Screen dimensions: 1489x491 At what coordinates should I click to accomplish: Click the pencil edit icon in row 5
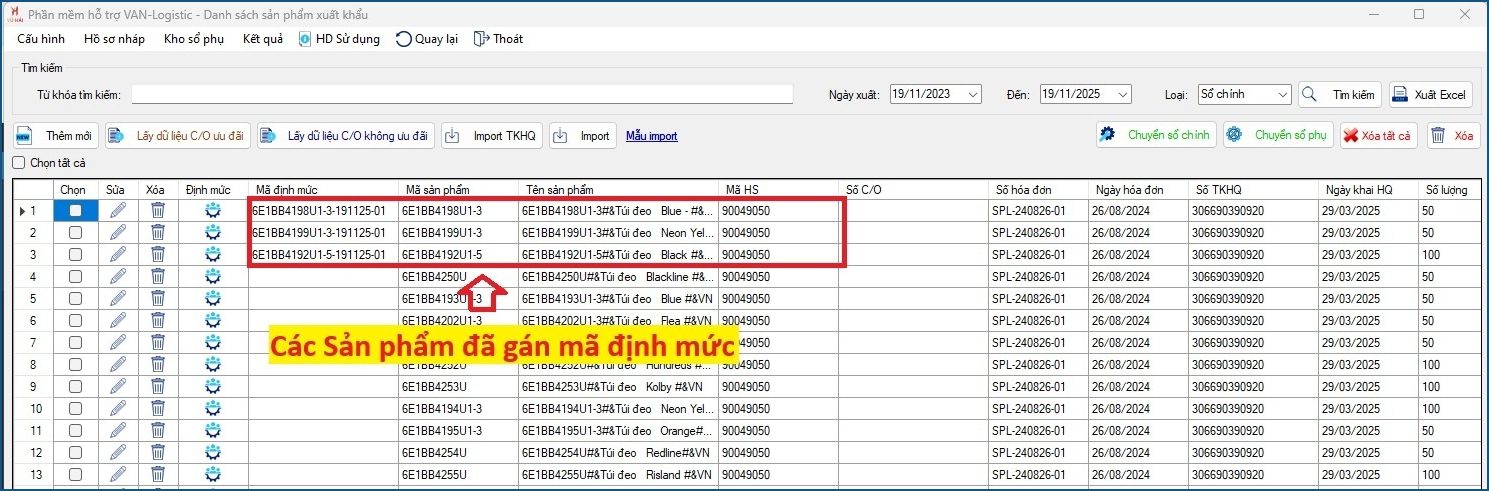(118, 299)
